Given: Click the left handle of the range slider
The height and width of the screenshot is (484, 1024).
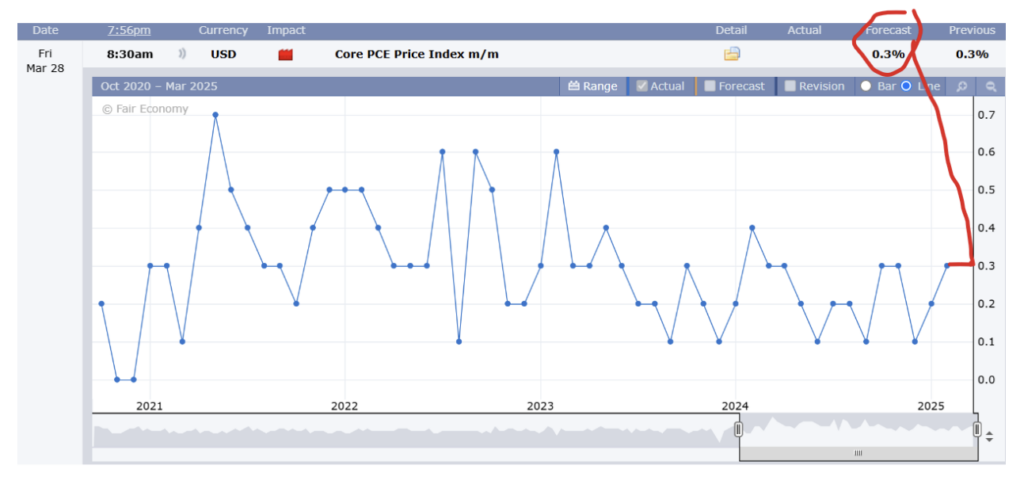Looking at the screenshot, I should click(739, 429).
